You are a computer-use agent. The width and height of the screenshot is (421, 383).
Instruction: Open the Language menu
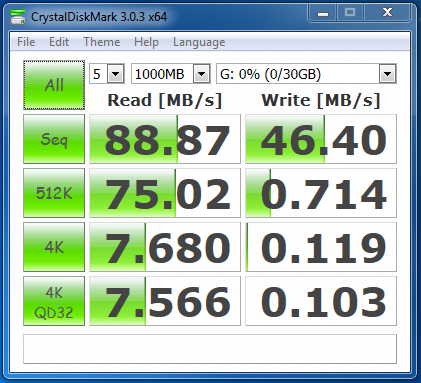pos(199,42)
